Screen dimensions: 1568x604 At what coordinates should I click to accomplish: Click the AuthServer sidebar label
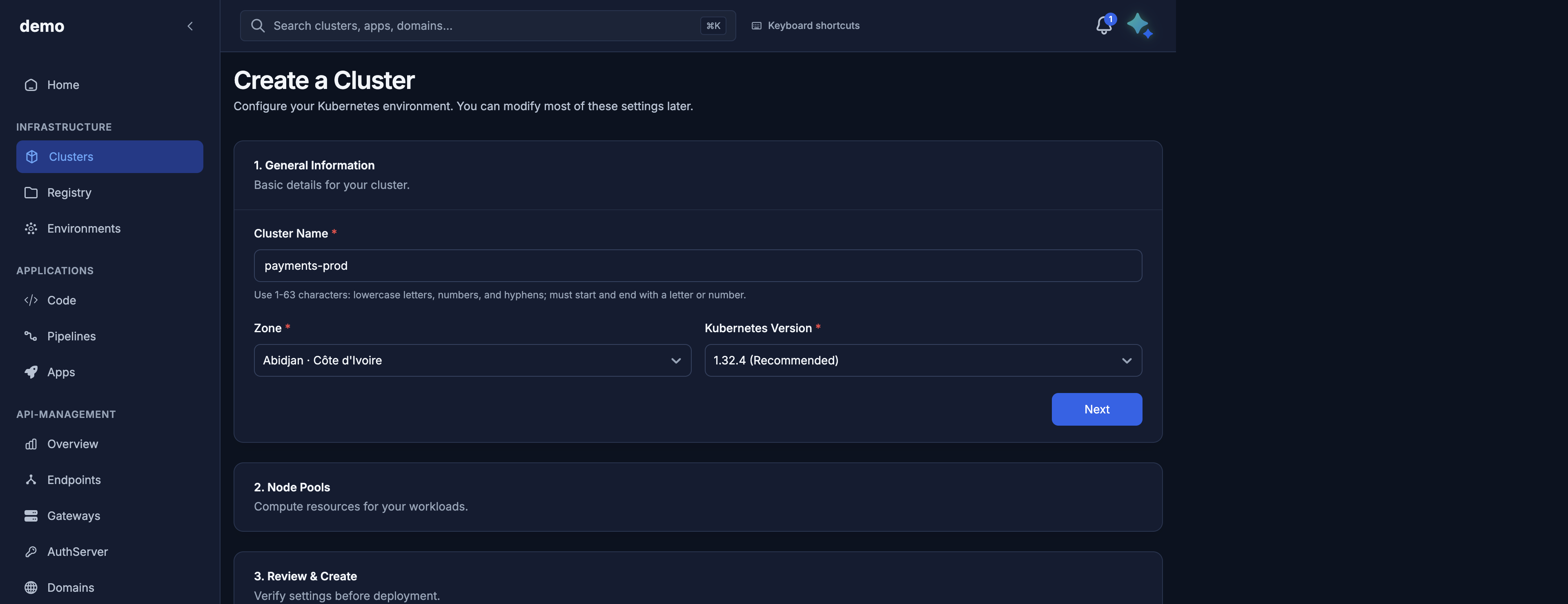coord(77,552)
